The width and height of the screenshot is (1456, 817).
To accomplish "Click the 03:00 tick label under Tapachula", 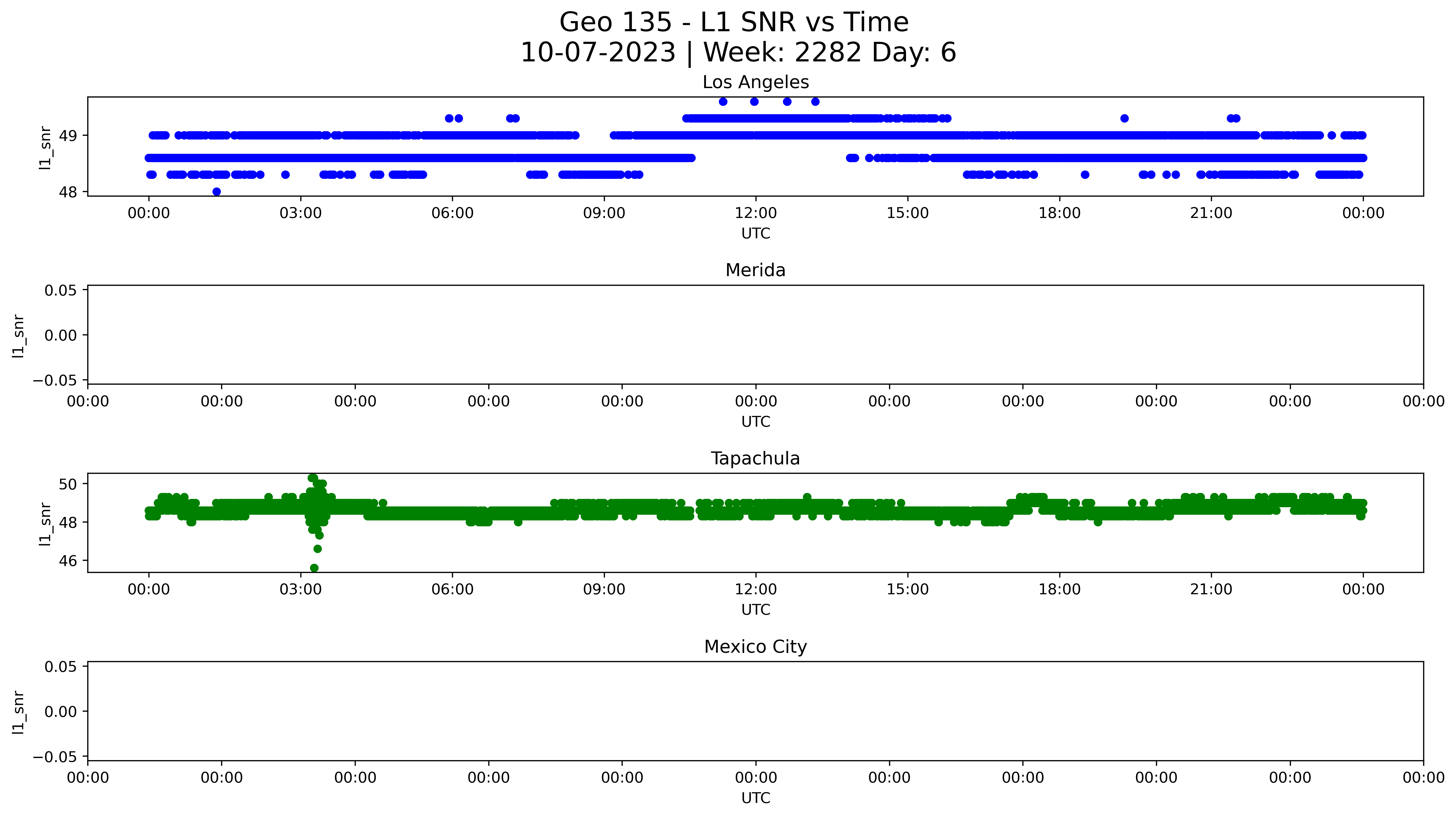I will pyautogui.click(x=300, y=590).
